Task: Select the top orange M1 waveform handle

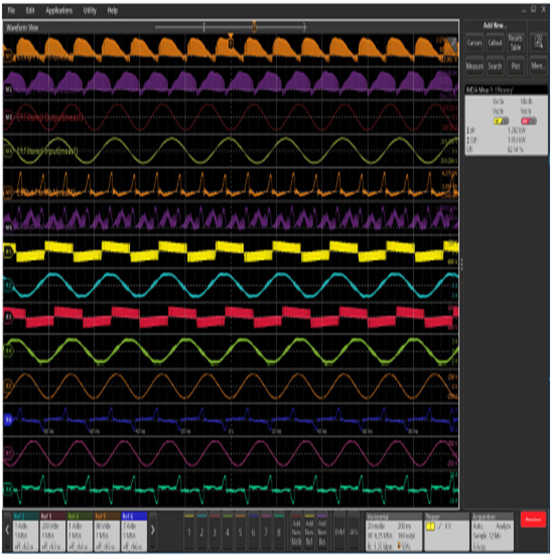Action: [9, 56]
